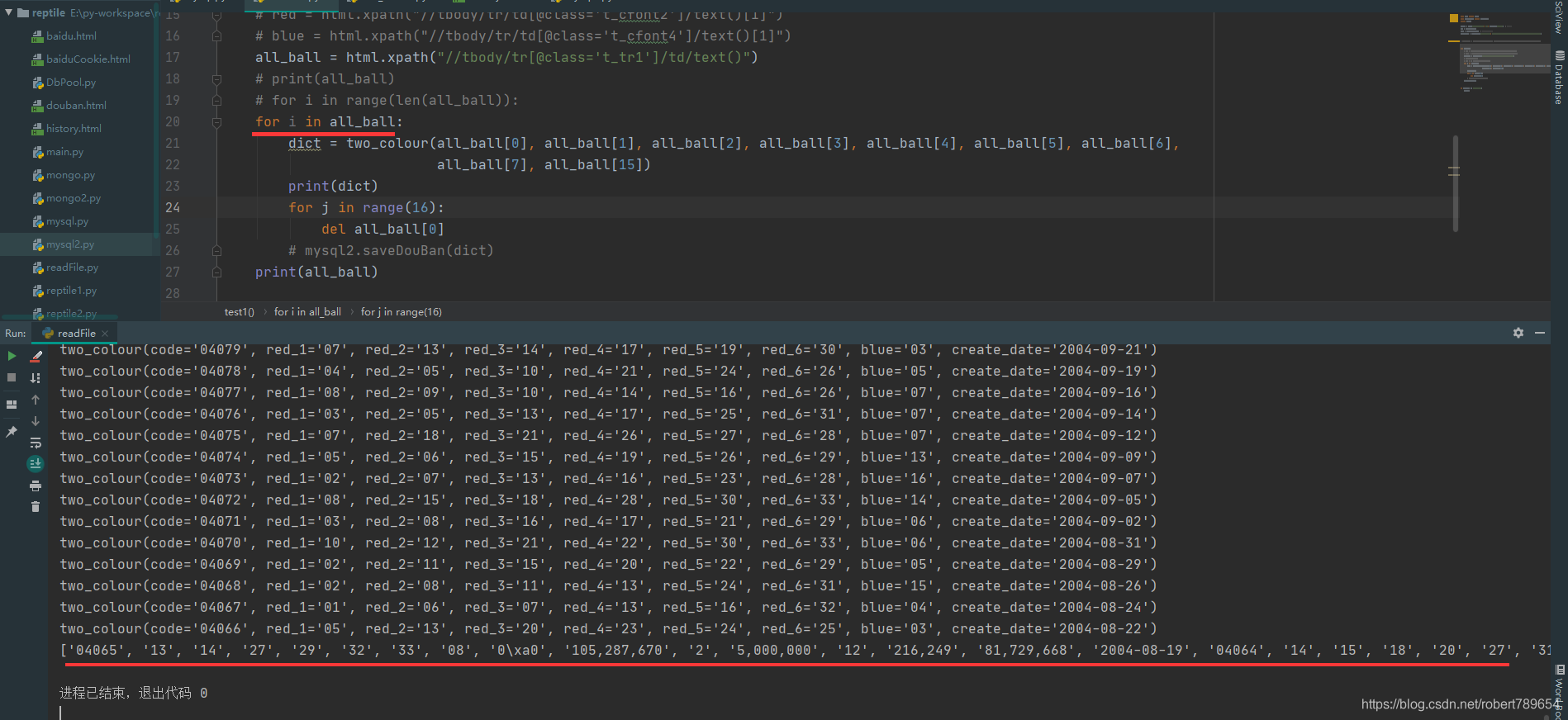Screen dimensions: 1568x720
Task: Close the readFile run tab
Action: click(106, 334)
